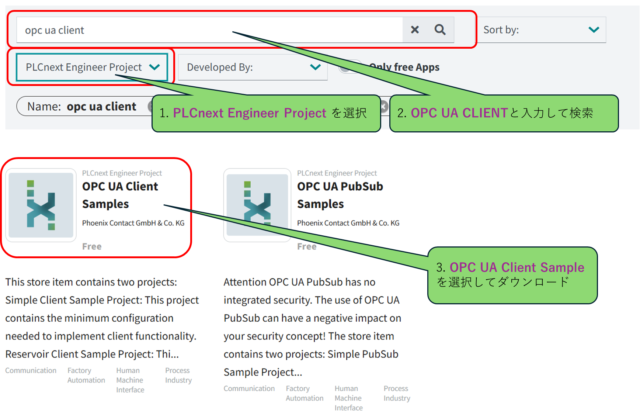Click Phoenix Contact GmbH under Client Samples

tap(133, 223)
